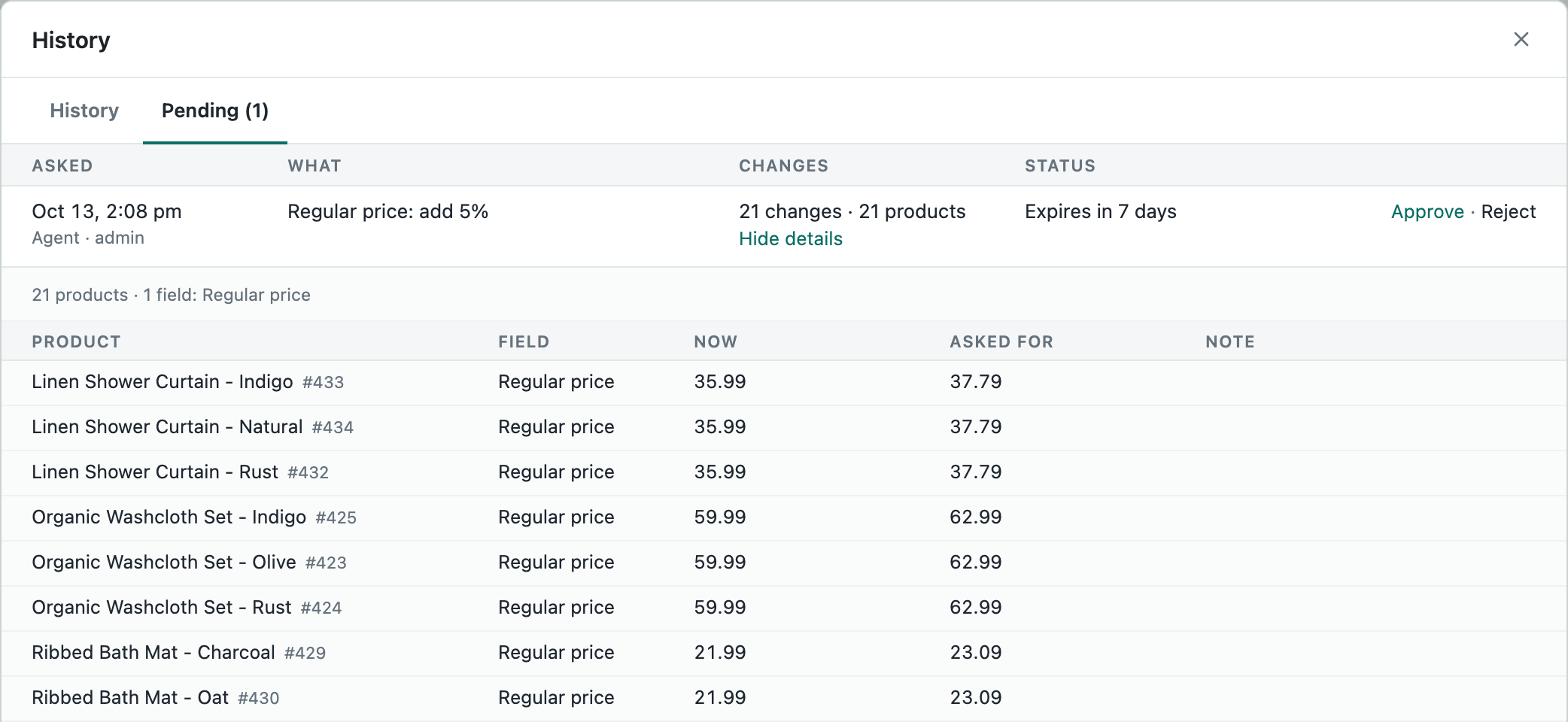This screenshot has width=1568, height=722.
Task: Click the 'Oct 13, 2:08 pm' timestamp
Action: point(107,212)
